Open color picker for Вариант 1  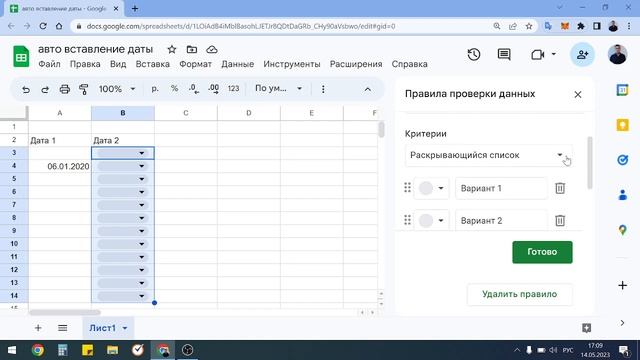click(x=431, y=188)
